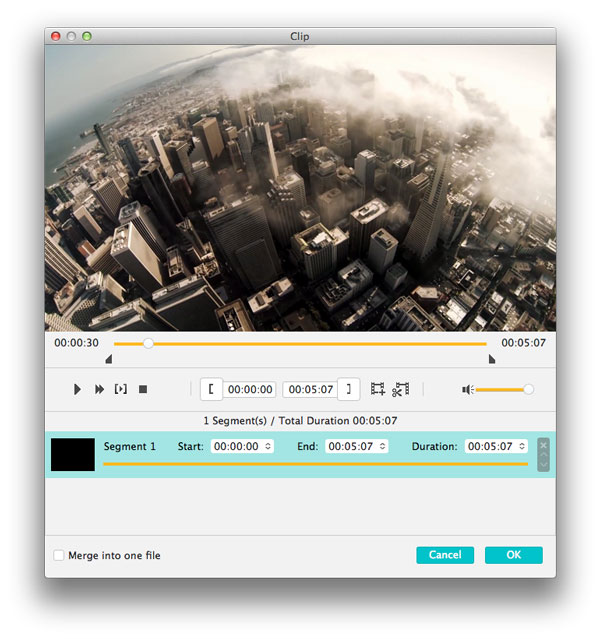Click the Start time stepper arrows

(x=268, y=446)
